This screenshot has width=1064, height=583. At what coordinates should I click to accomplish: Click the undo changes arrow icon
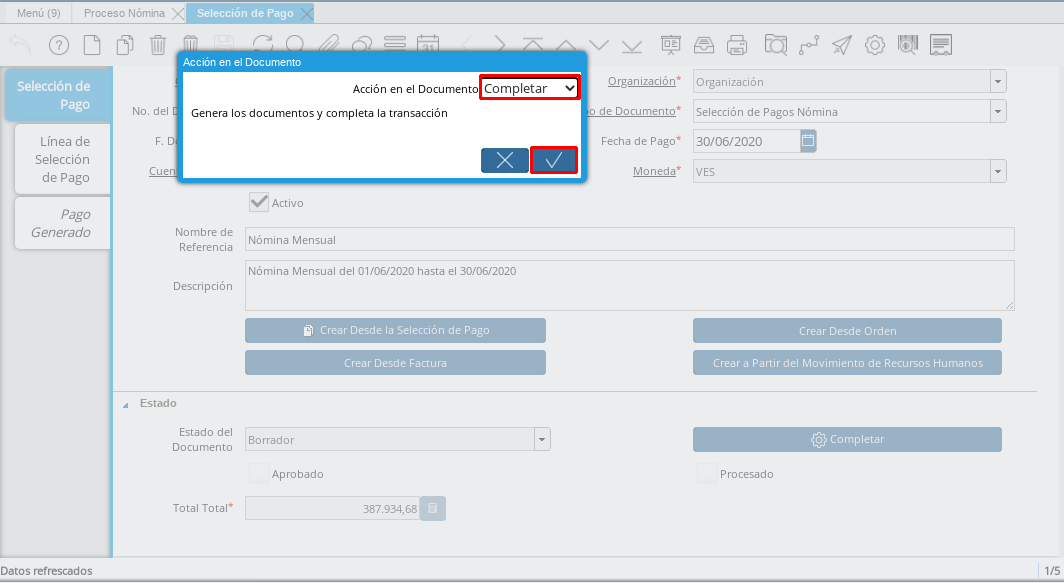20,45
